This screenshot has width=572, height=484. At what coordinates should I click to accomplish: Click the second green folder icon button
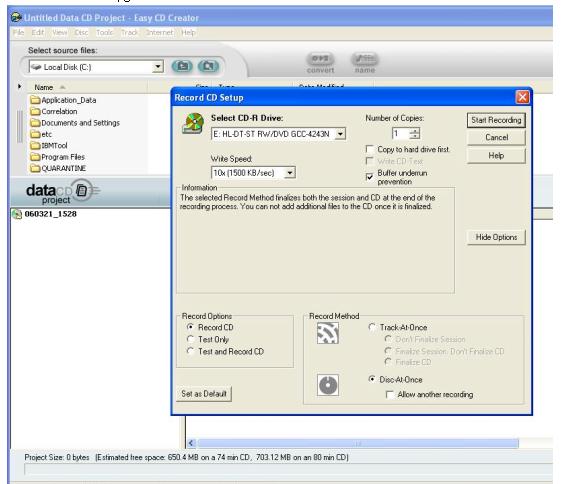208,66
